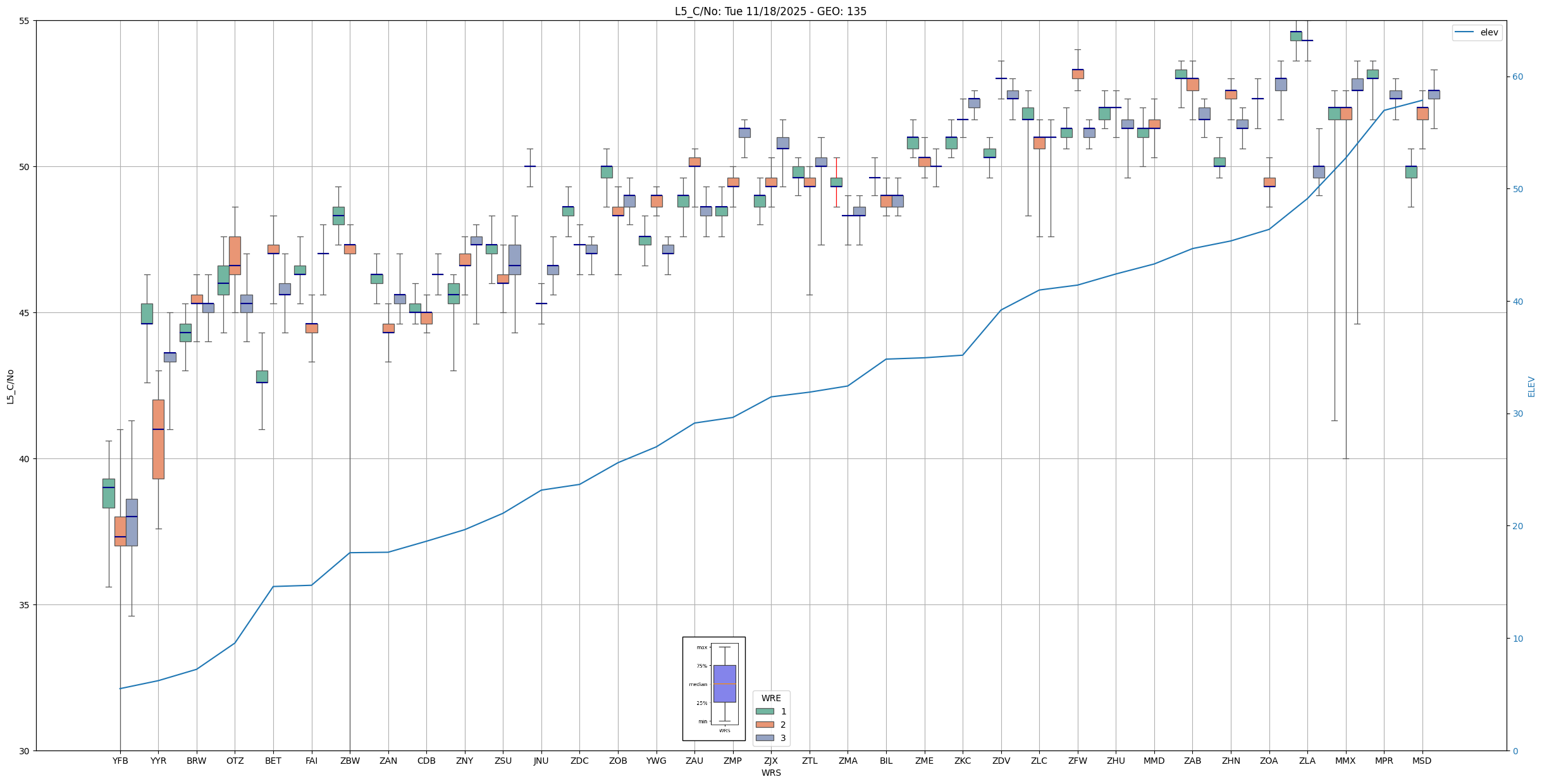
Task: Click the WRE legend title
Action: coord(771,698)
